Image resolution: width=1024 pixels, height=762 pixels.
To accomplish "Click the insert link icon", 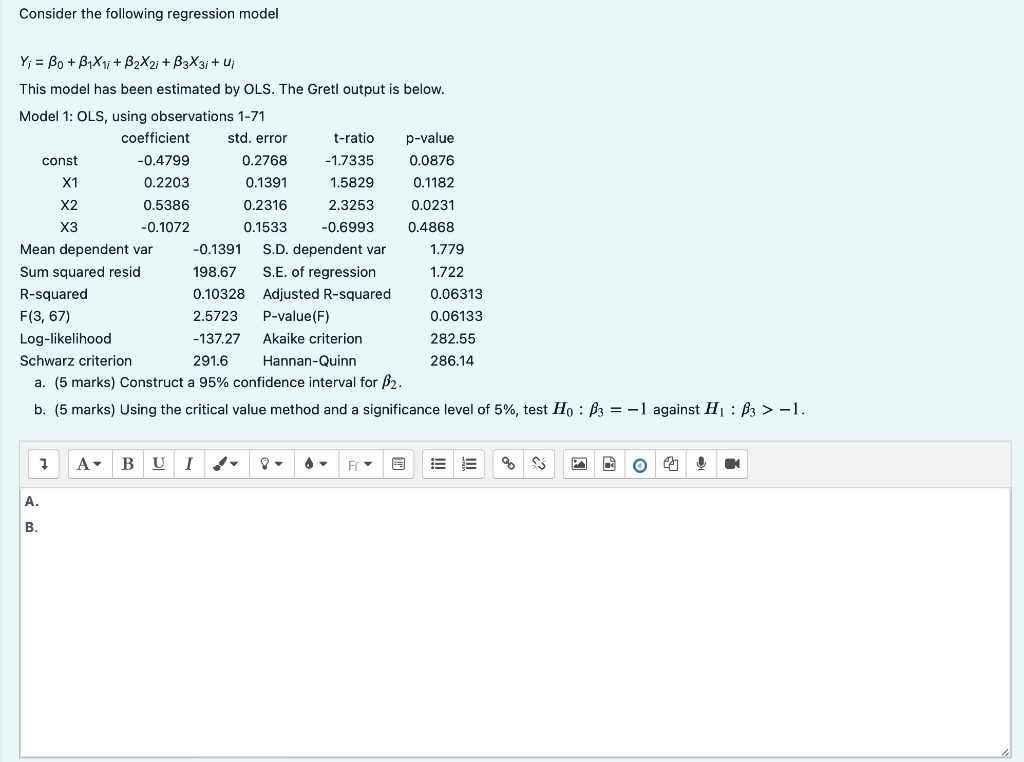I will point(509,463).
